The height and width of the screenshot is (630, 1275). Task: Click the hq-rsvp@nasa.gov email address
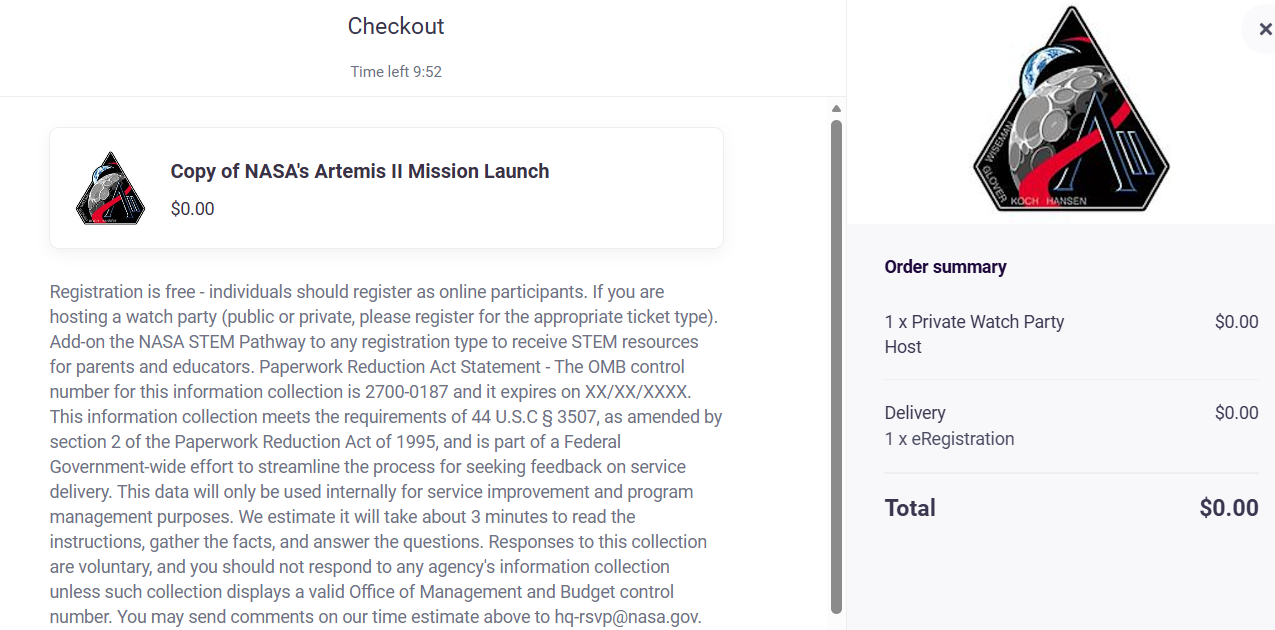[628, 617]
